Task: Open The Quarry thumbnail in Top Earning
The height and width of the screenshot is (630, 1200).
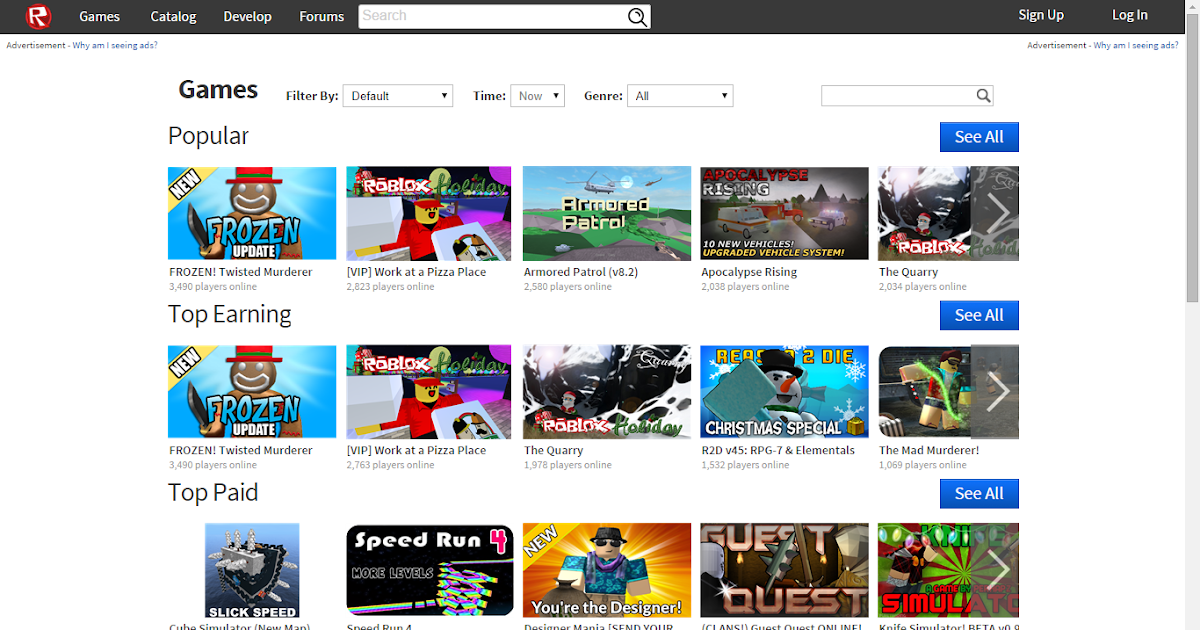Action: [607, 392]
